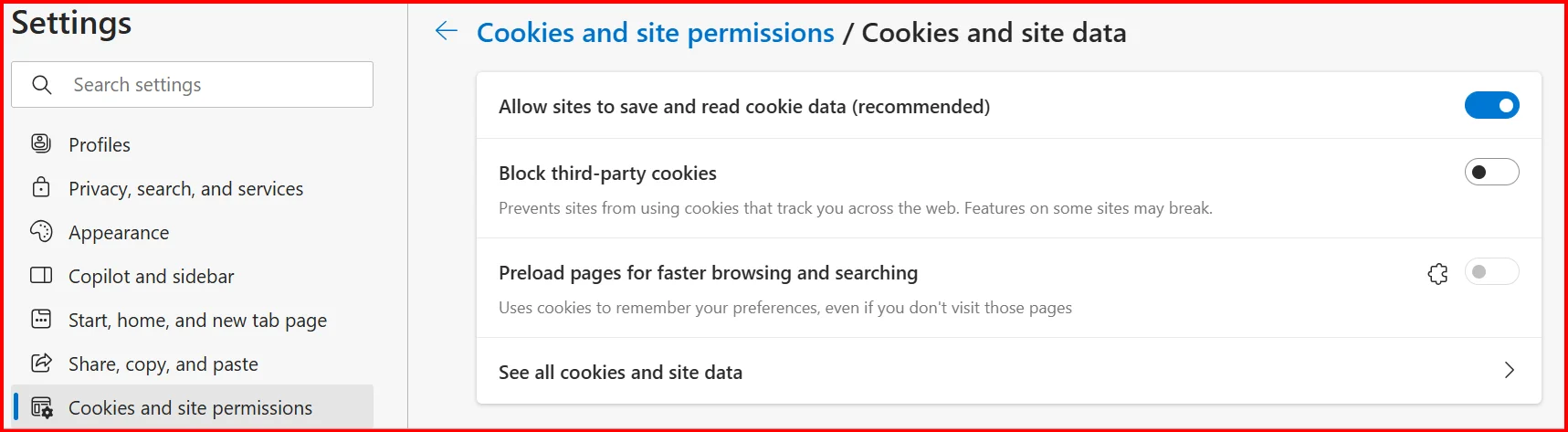The image size is (1568, 432).
Task: Go to Cookies and site permissions breadcrumb link
Action: click(x=655, y=33)
